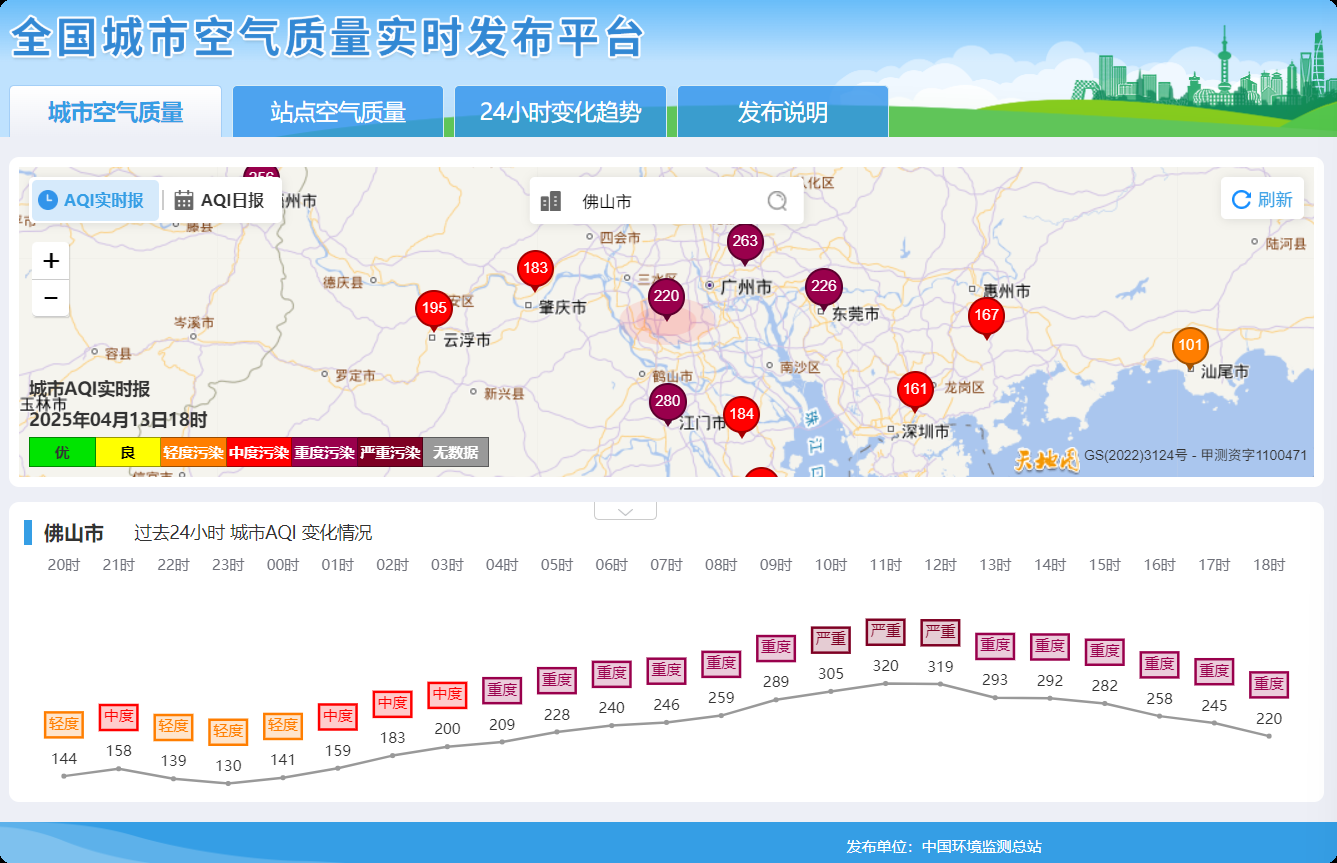Image resolution: width=1337 pixels, height=863 pixels.
Task: Click the 中度 badge above value 158
Action: [x=119, y=716]
